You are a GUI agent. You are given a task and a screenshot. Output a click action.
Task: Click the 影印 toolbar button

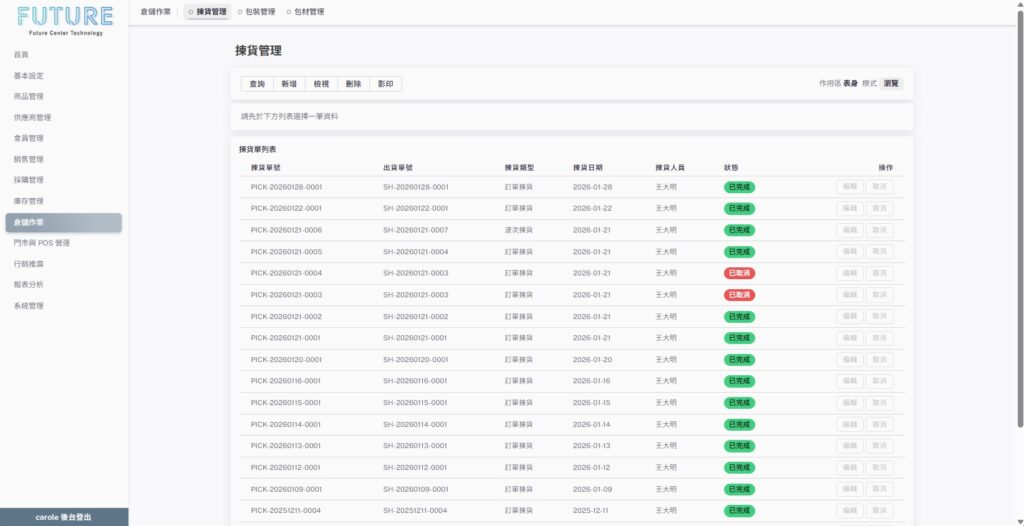[386, 84]
